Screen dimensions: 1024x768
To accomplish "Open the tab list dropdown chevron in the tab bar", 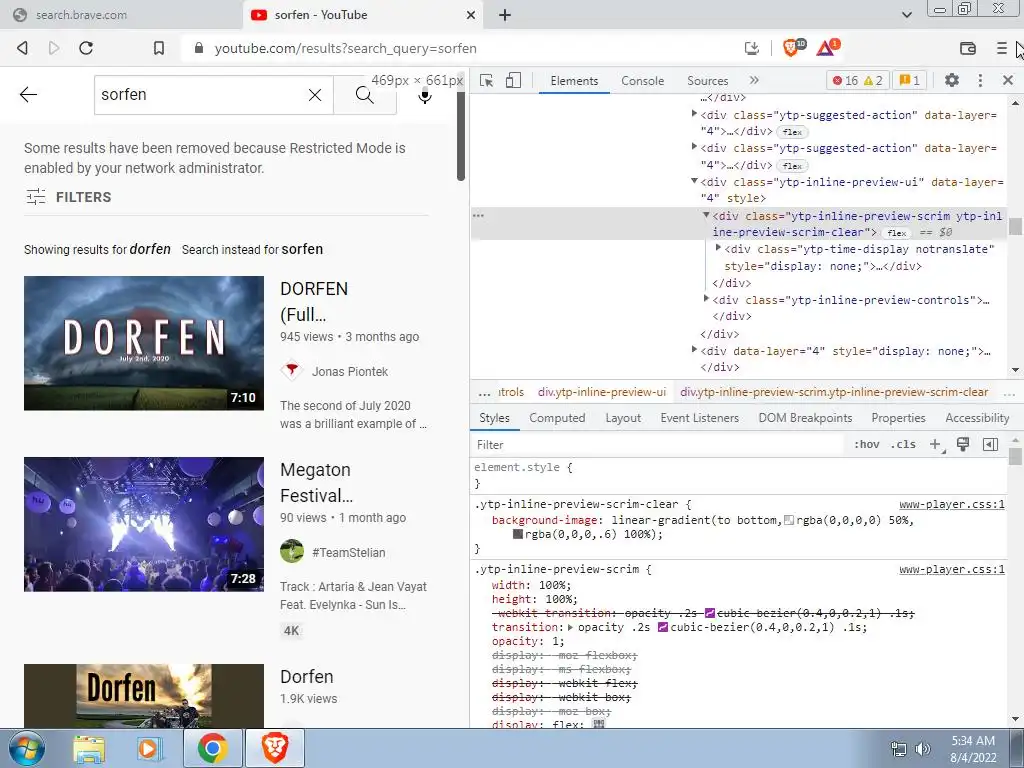I will click(x=907, y=14).
